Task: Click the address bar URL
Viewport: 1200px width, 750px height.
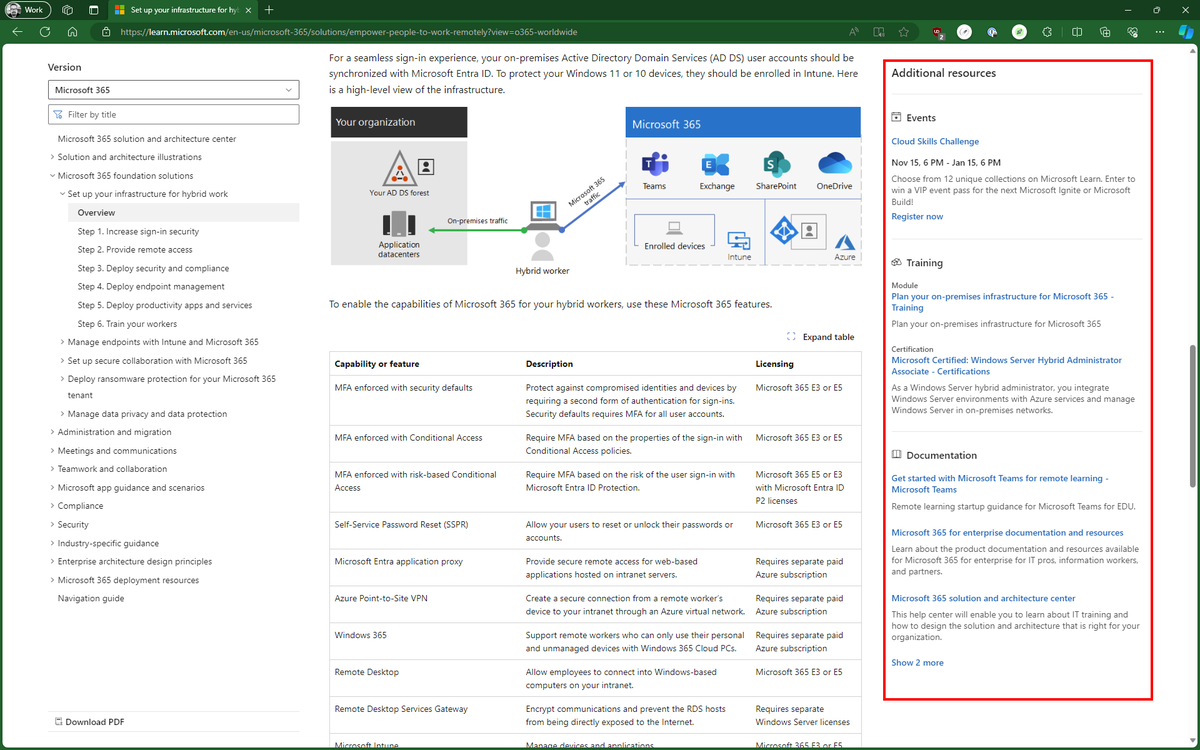Action: pos(349,32)
